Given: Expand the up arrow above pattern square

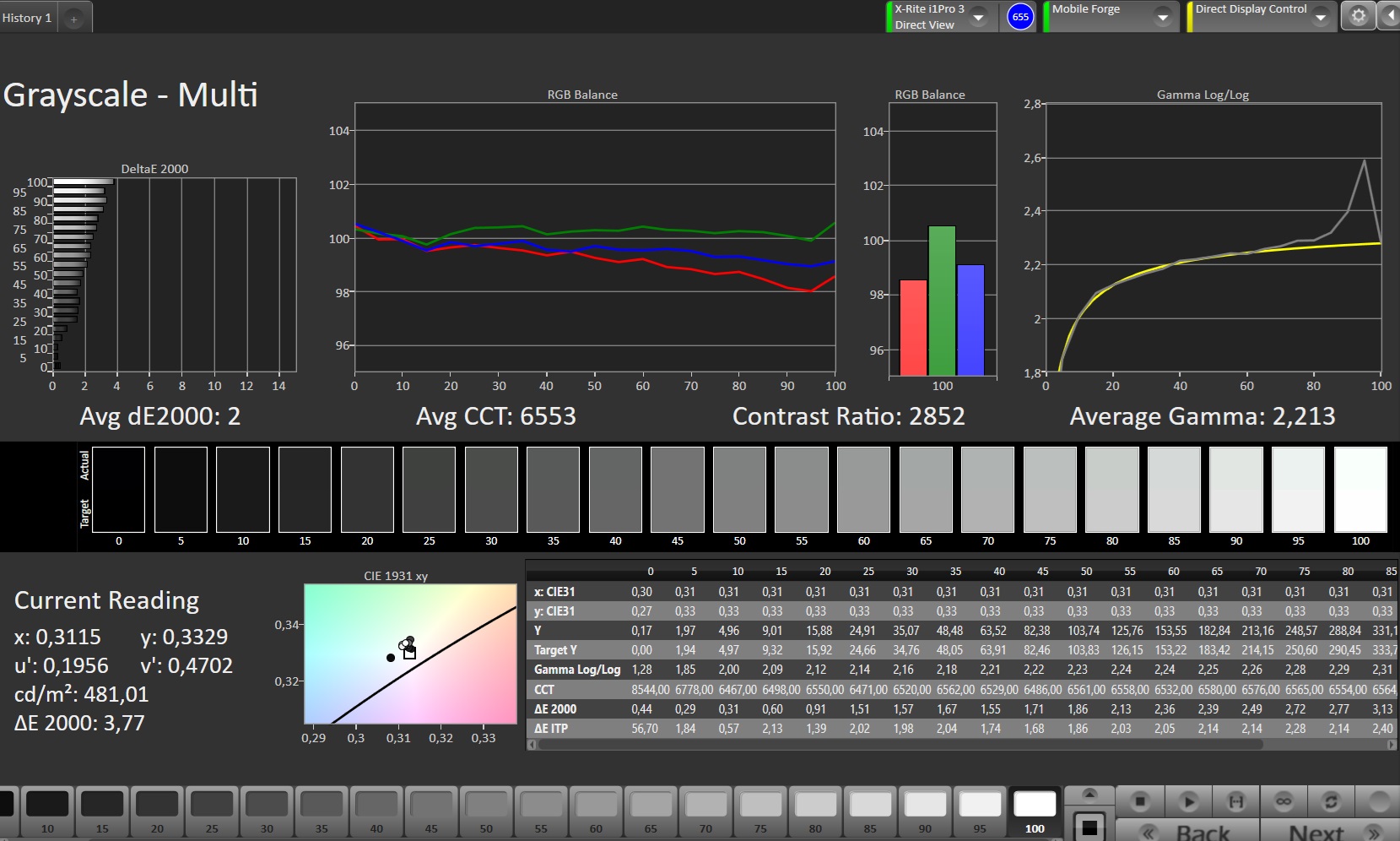Looking at the screenshot, I should [1089, 794].
